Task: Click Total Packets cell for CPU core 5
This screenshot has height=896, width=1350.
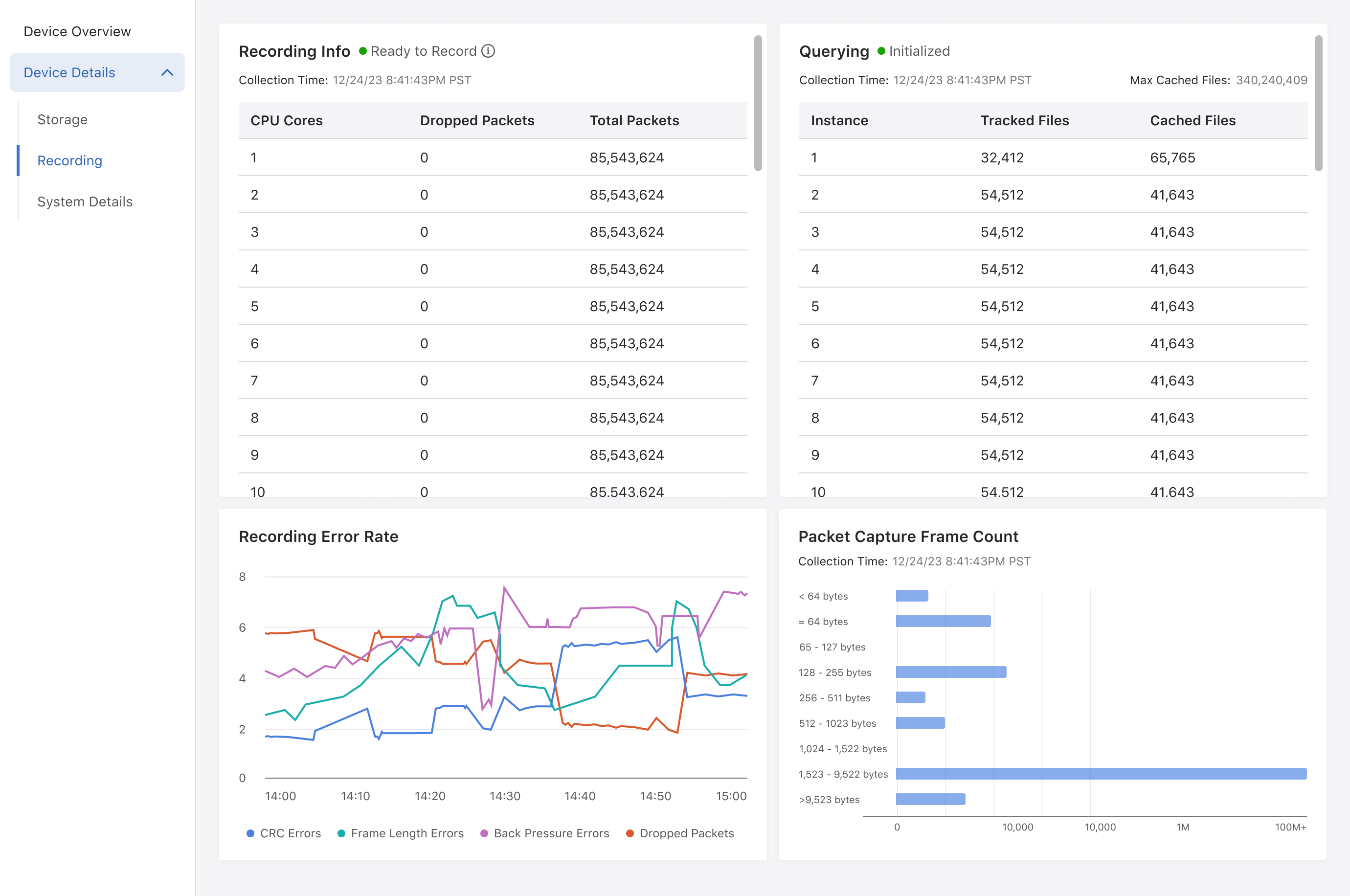Action: coord(627,306)
